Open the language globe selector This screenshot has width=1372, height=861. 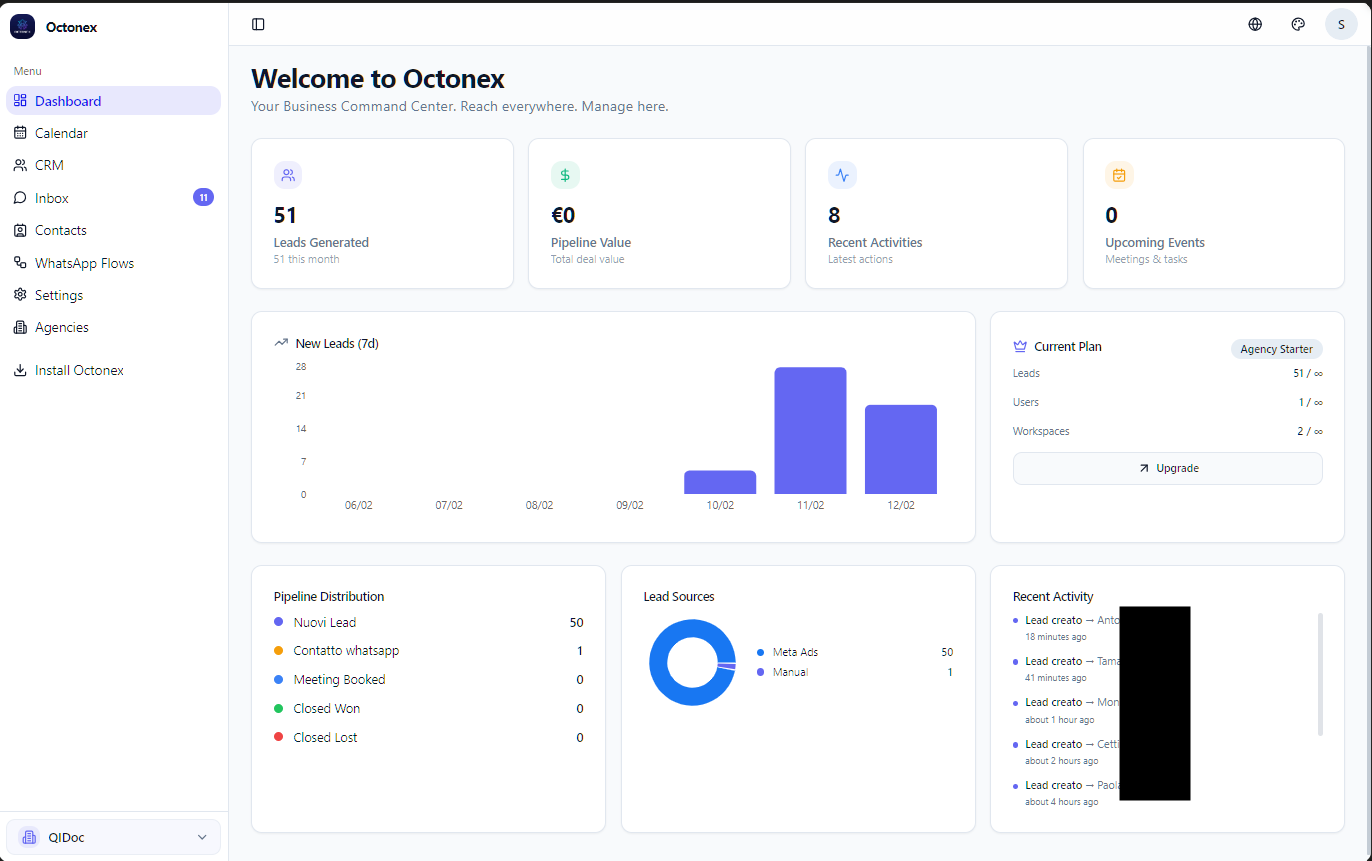point(1254,24)
